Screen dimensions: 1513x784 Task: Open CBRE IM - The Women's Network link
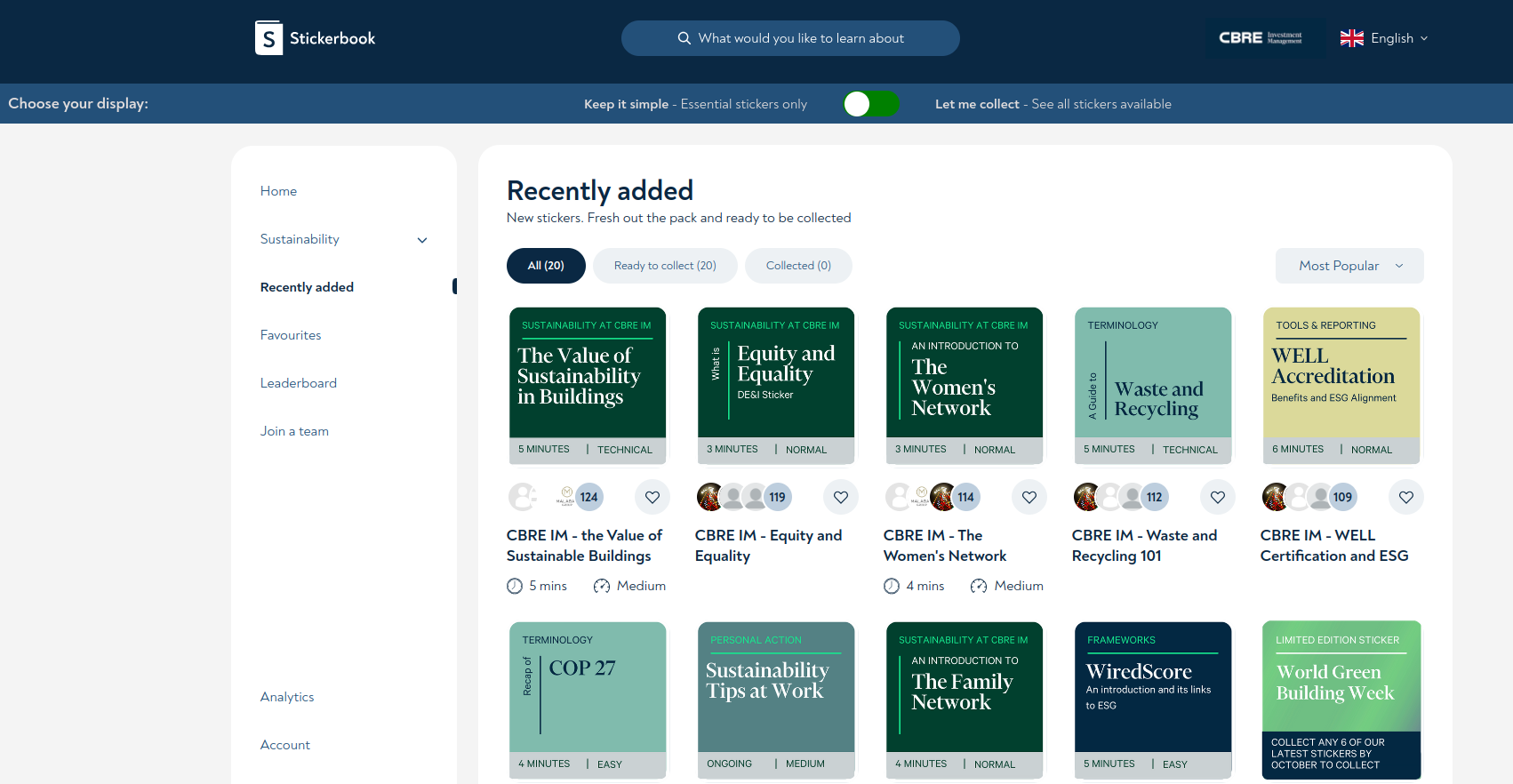(x=945, y=546)
